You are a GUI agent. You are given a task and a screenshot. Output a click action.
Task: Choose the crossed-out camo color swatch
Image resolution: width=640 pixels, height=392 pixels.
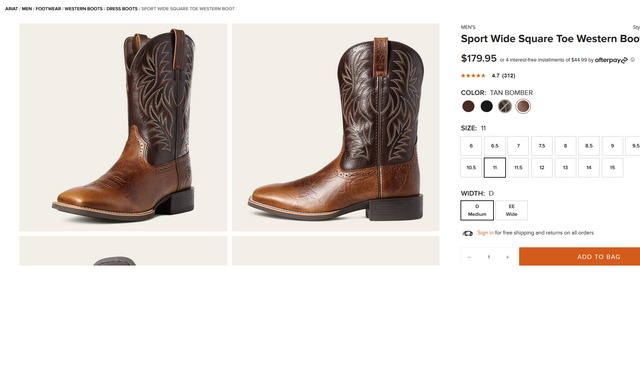click(x=505, y=106)
